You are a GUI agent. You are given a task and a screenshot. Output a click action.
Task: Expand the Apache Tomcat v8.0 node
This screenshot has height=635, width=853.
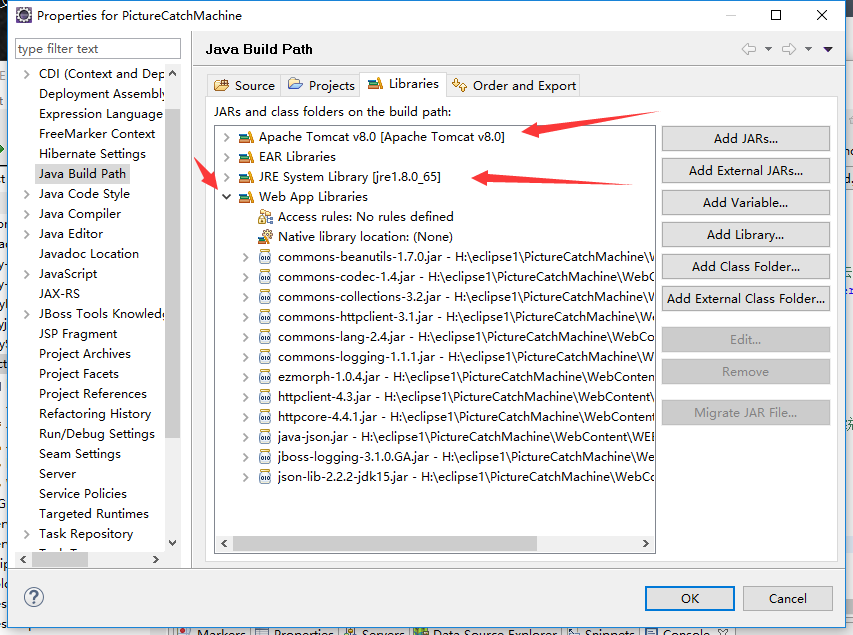226,137
